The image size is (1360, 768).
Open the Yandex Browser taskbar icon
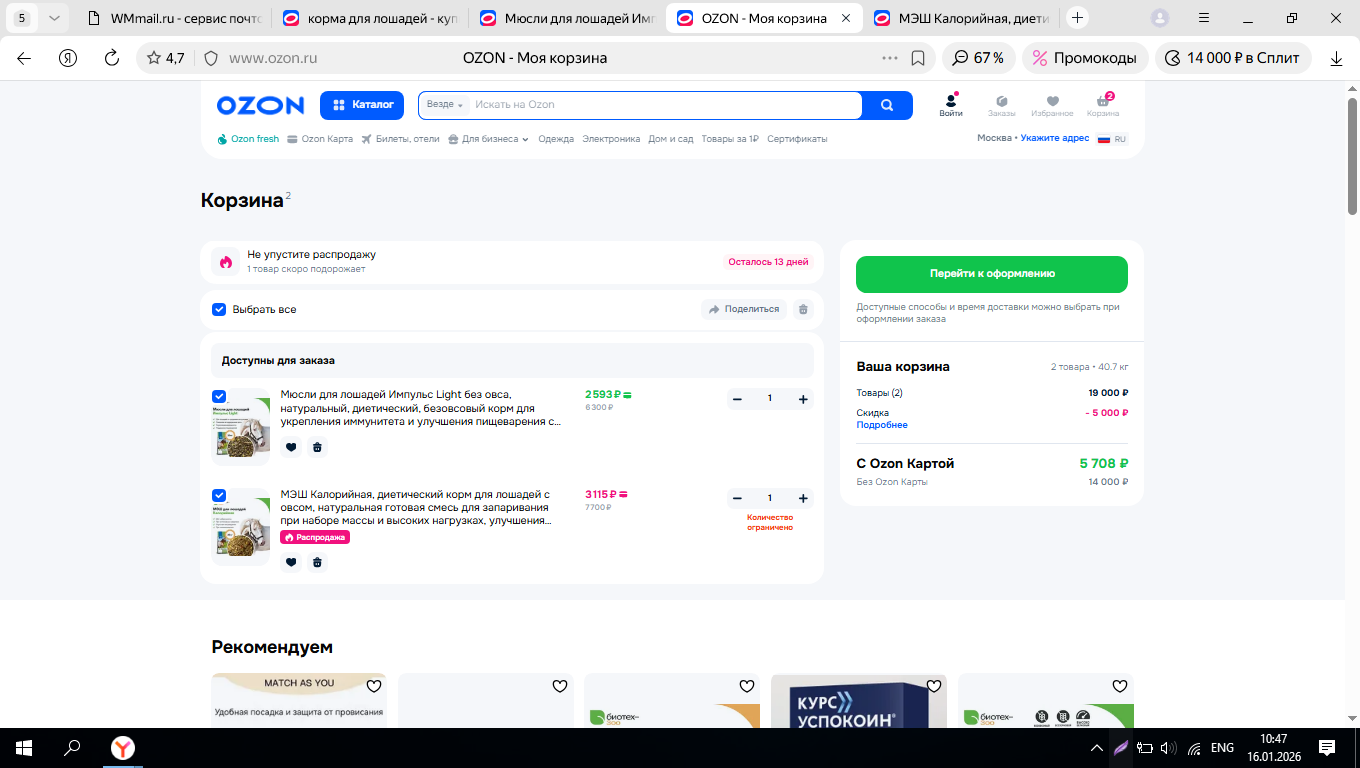click(122, 748)
